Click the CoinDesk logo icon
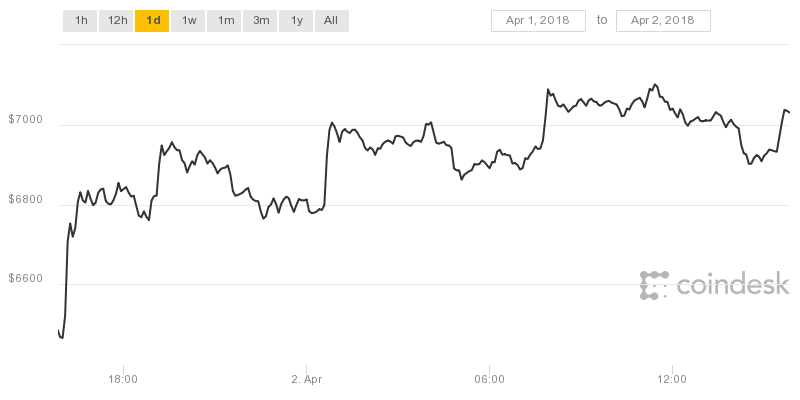Image resolution: width=800 pixels, height=400 pixels. point(654,285)
